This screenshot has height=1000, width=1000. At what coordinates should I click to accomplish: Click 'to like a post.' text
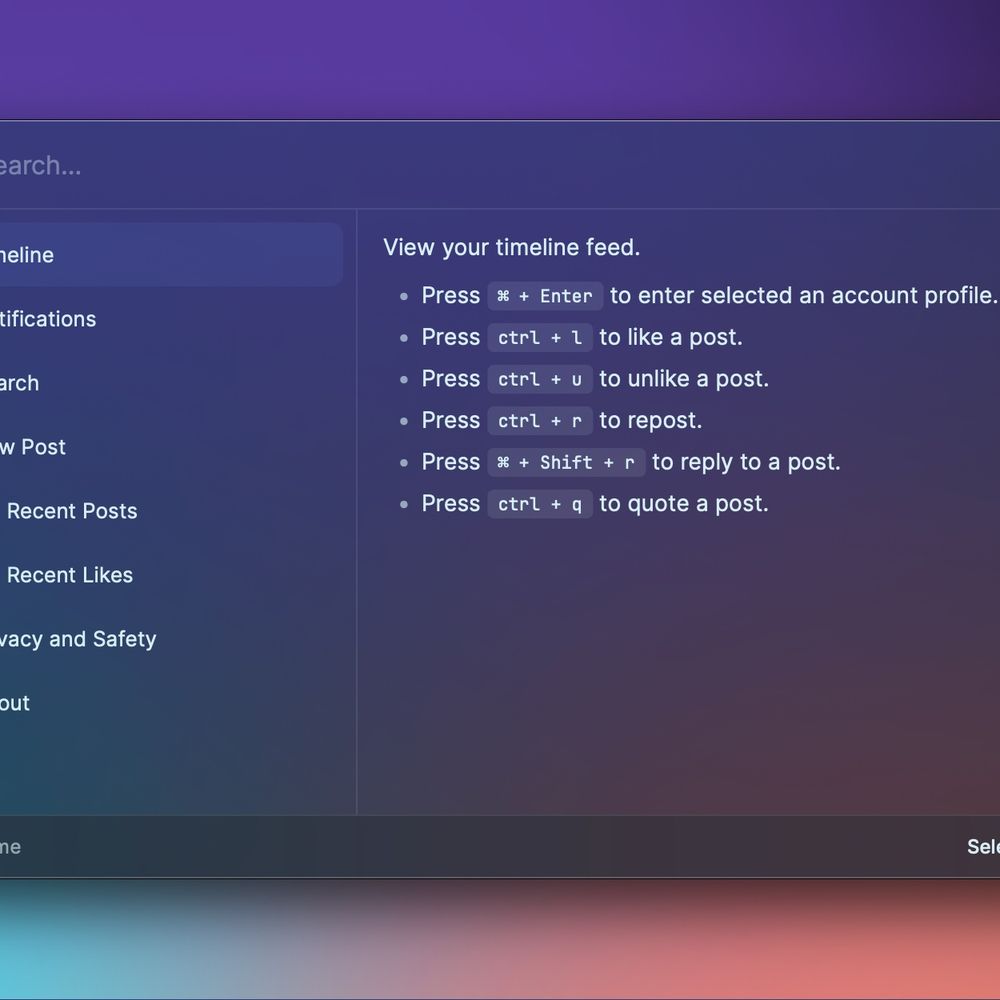coord(671,337)
